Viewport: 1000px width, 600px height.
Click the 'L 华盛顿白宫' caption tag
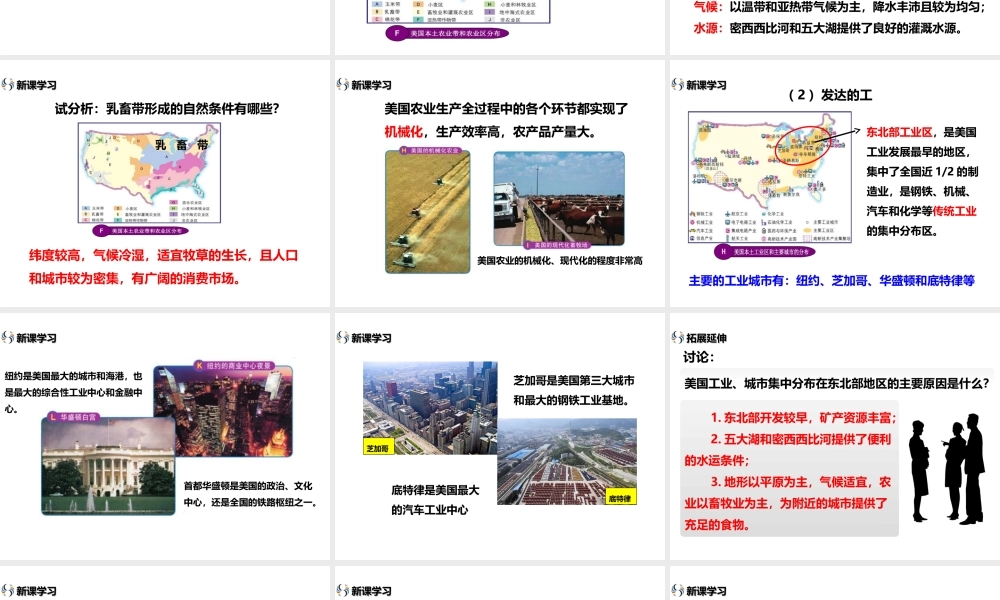pos(74,417)
